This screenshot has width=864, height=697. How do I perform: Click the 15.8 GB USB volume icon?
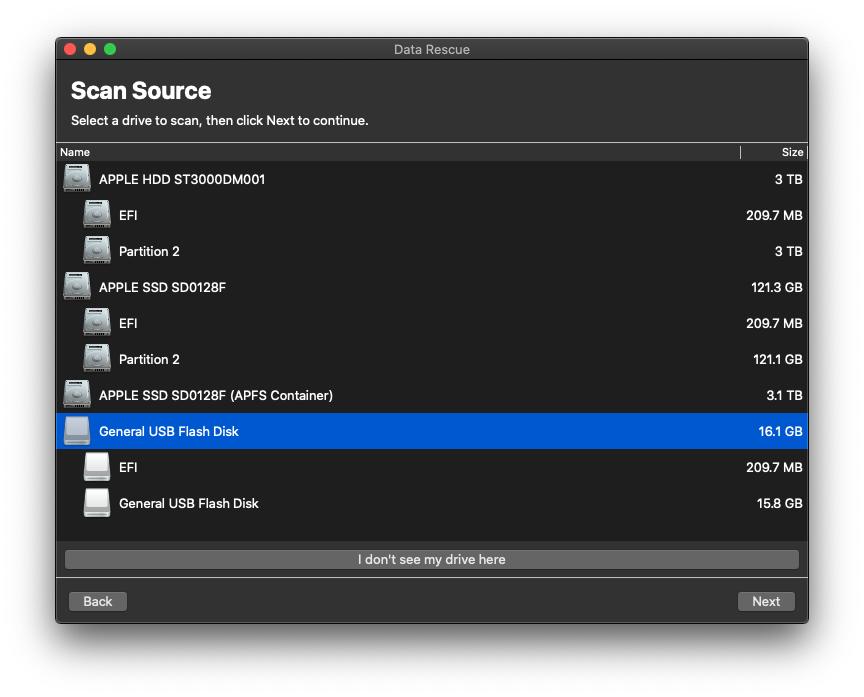(97, 503)
